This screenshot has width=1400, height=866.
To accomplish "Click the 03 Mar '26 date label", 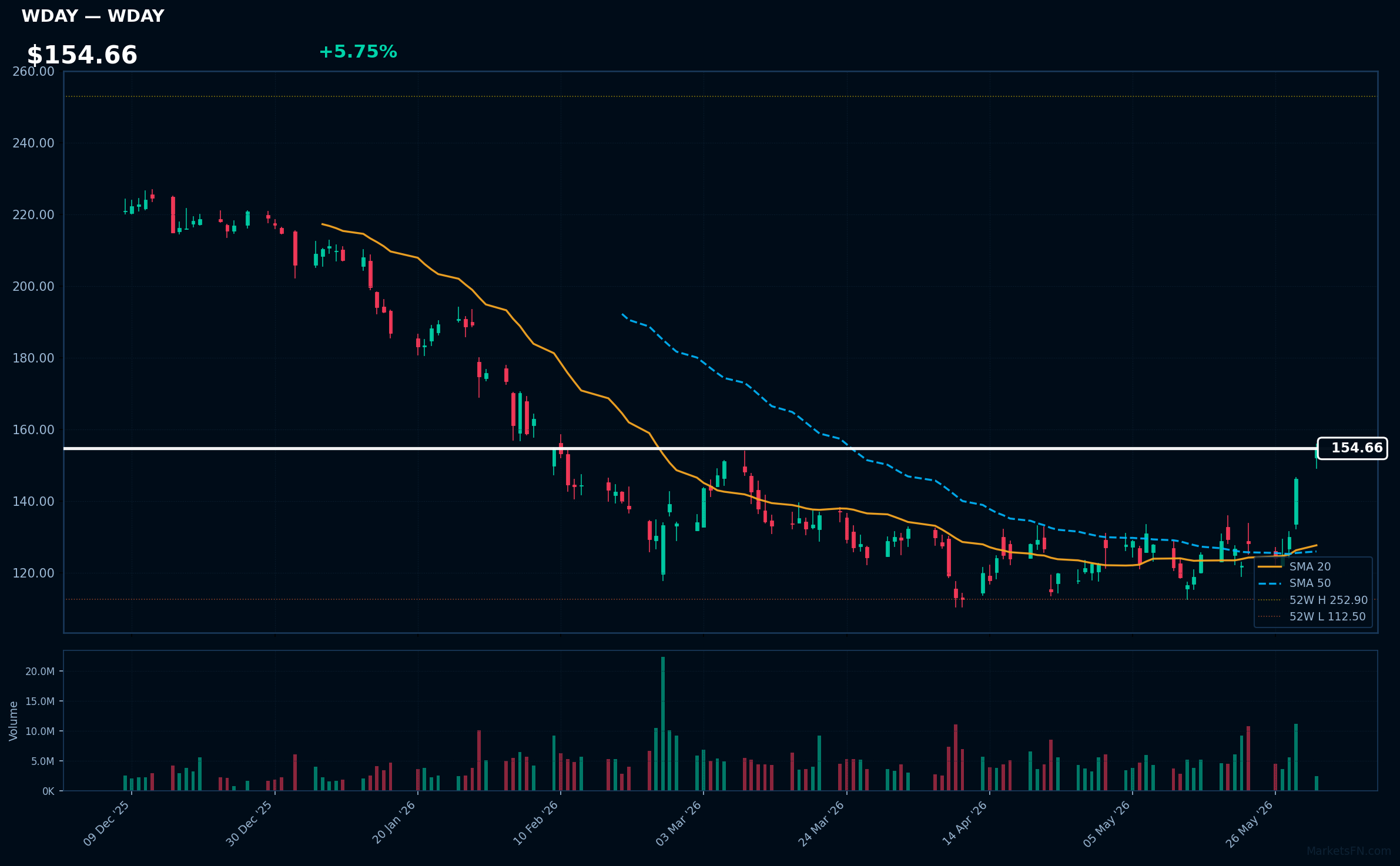I will pyautogui.click(x=679, y=824).
